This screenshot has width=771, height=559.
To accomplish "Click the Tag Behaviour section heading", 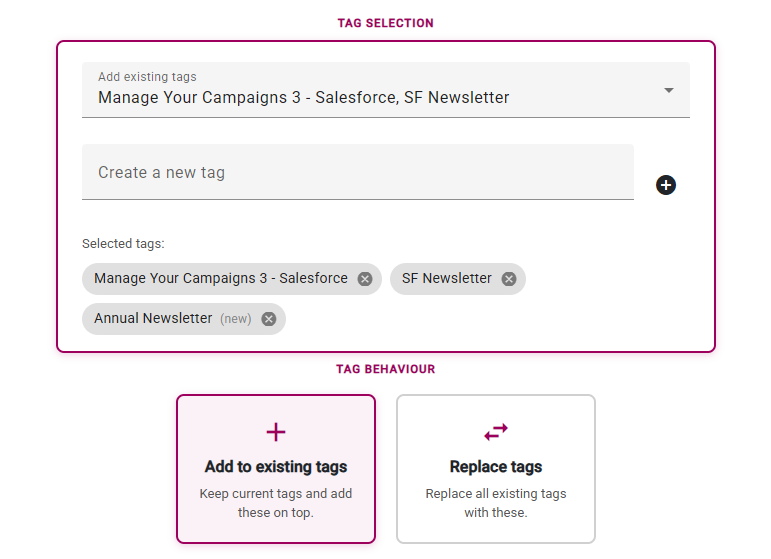I will click(386, 369).
